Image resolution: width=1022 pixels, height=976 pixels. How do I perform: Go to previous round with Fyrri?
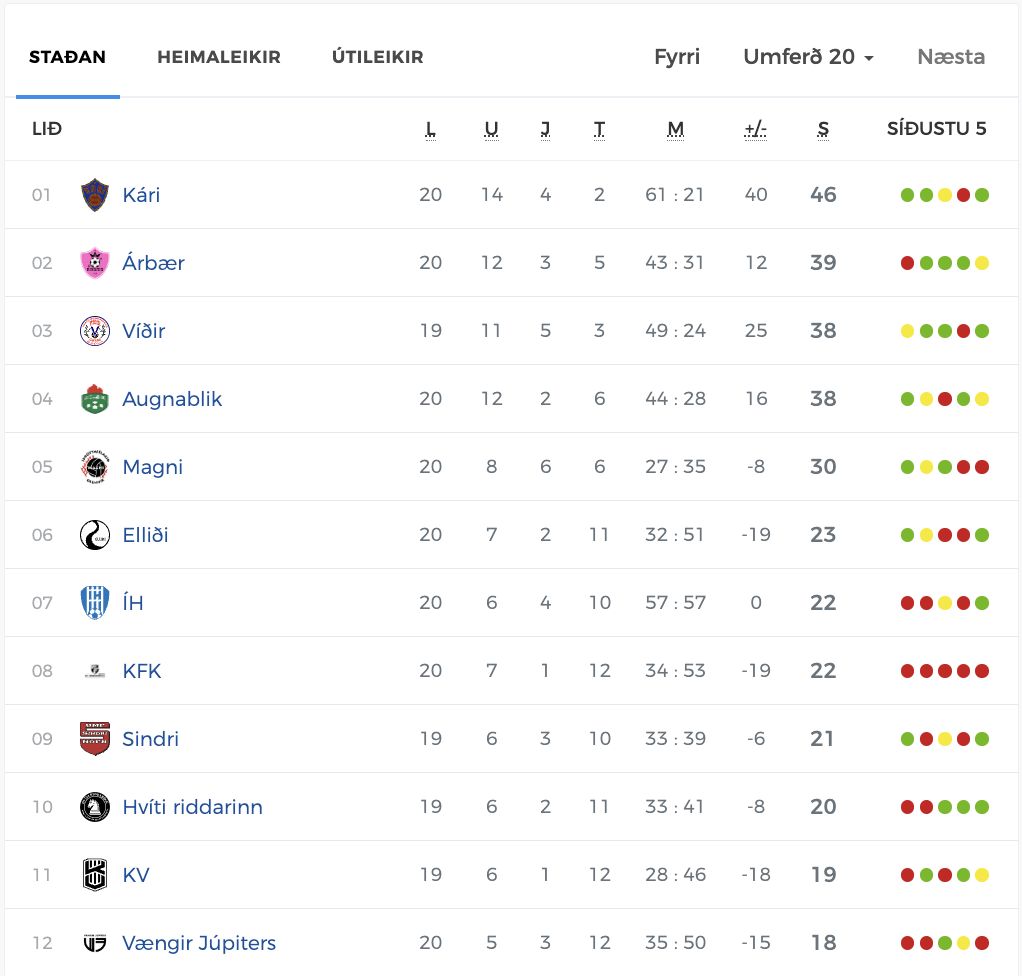tap(677, 57)
